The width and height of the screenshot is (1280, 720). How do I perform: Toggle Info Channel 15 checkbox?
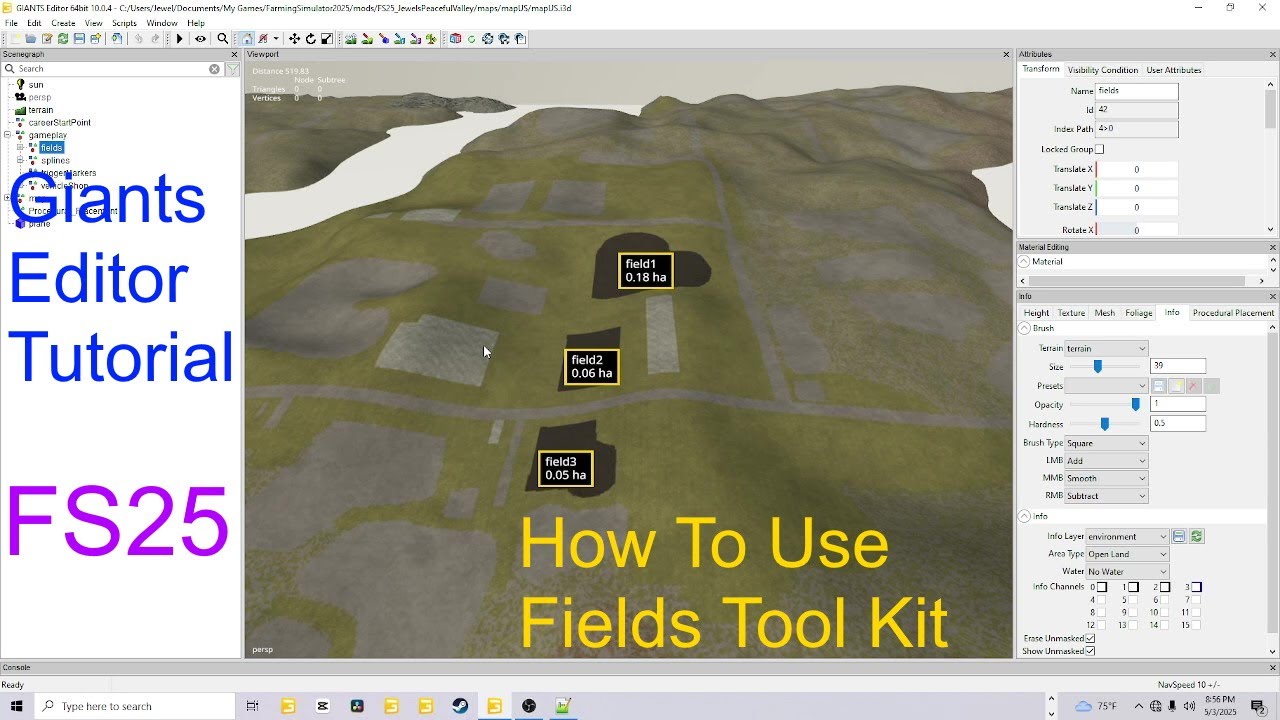click(x=1196, y=625)
